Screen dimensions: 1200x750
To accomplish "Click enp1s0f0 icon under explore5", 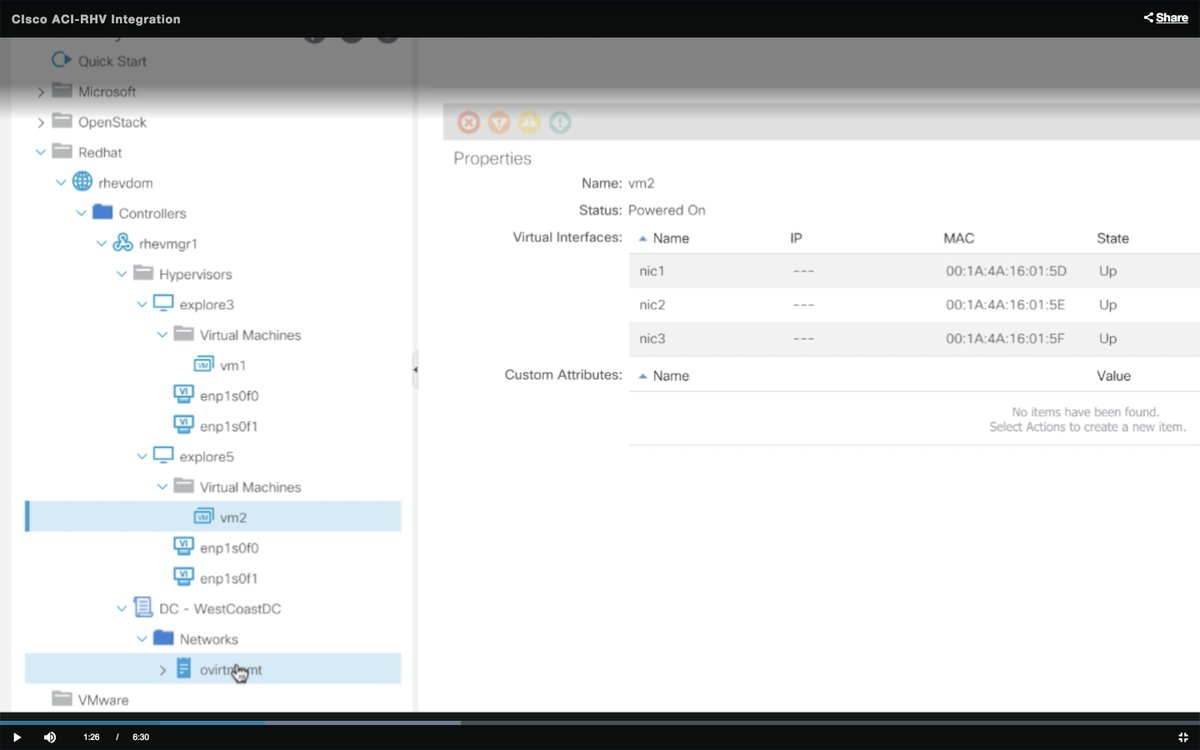I will 183,547.
